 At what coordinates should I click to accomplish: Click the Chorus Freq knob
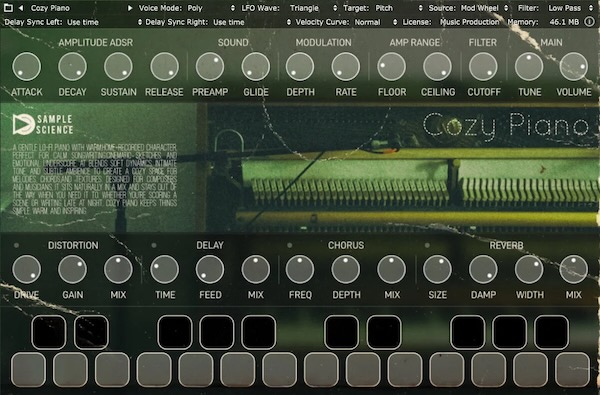point(300,269)
